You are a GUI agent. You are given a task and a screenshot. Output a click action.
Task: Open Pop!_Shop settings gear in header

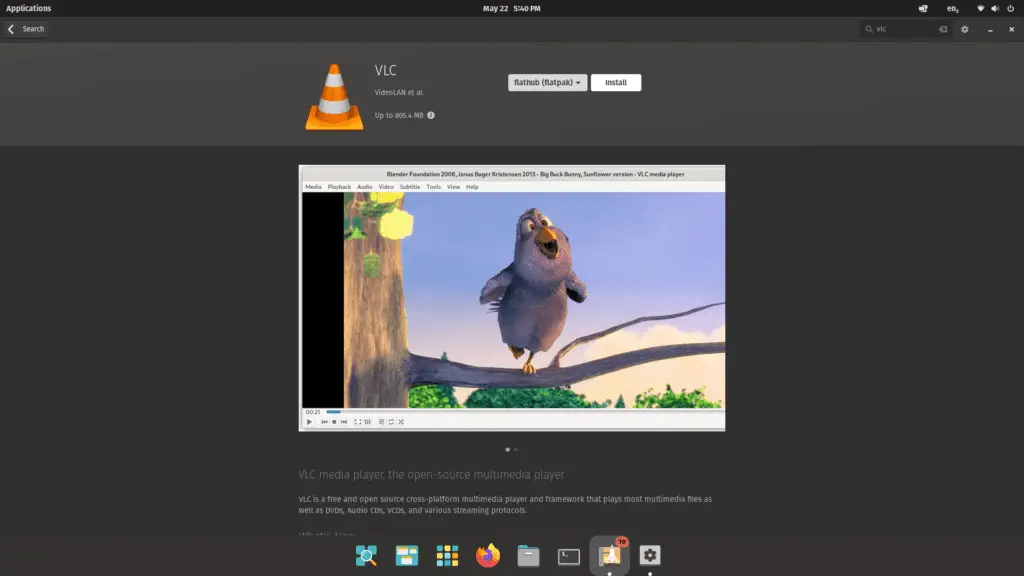(x=965, y=29)
